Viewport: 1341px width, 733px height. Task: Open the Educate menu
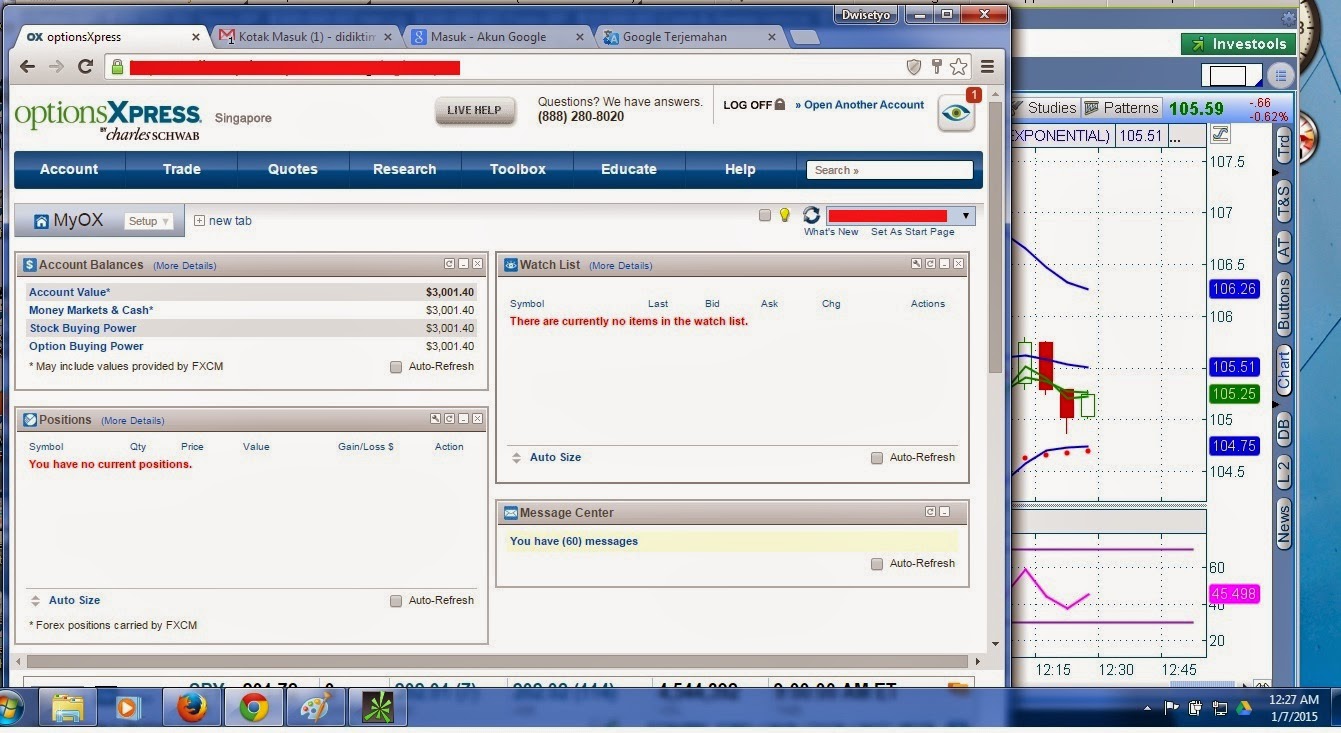[629, 169]
